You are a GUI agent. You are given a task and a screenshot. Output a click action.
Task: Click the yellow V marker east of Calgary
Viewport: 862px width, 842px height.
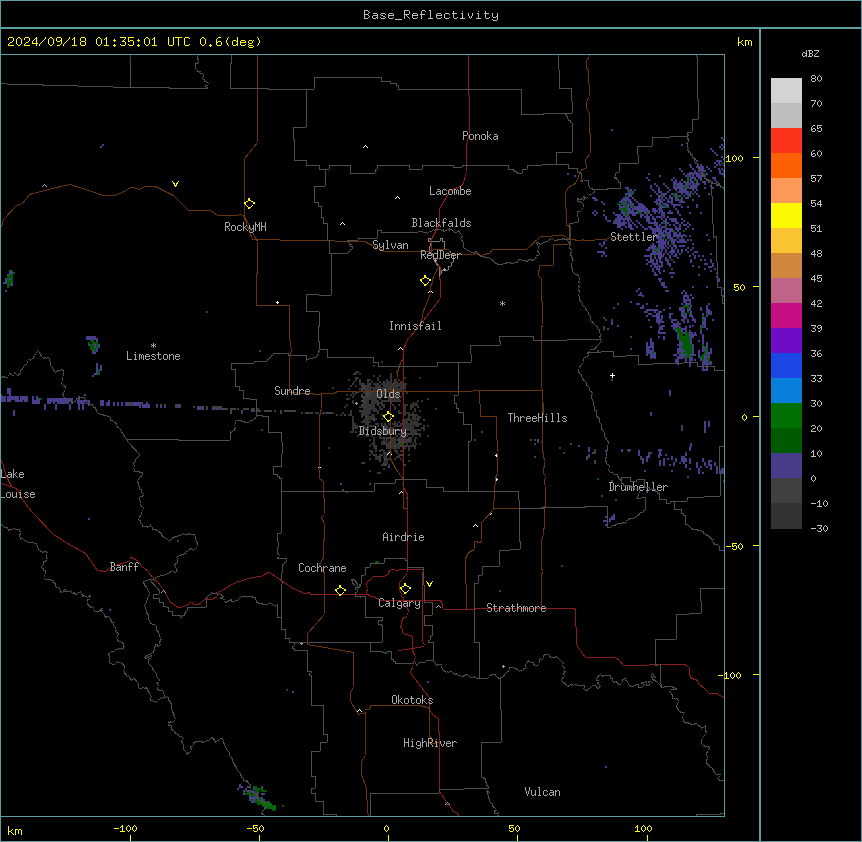pyautogui.click(x=429, y=584)
